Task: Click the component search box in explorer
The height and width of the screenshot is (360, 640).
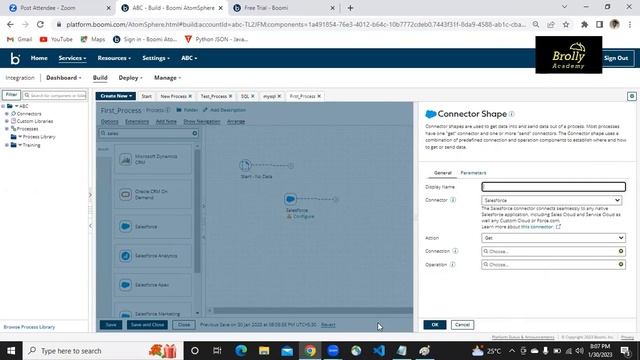Action: point(55,96)
